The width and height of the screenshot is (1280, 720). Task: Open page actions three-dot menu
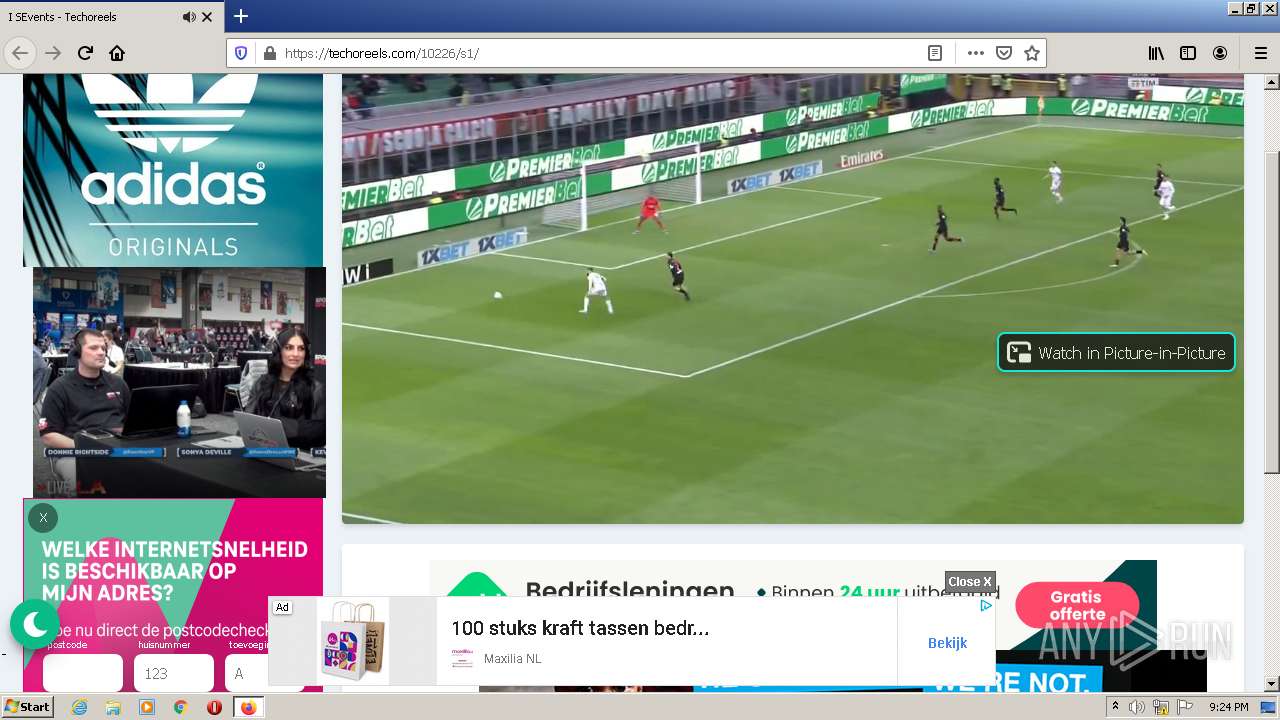tap(975, 53)
